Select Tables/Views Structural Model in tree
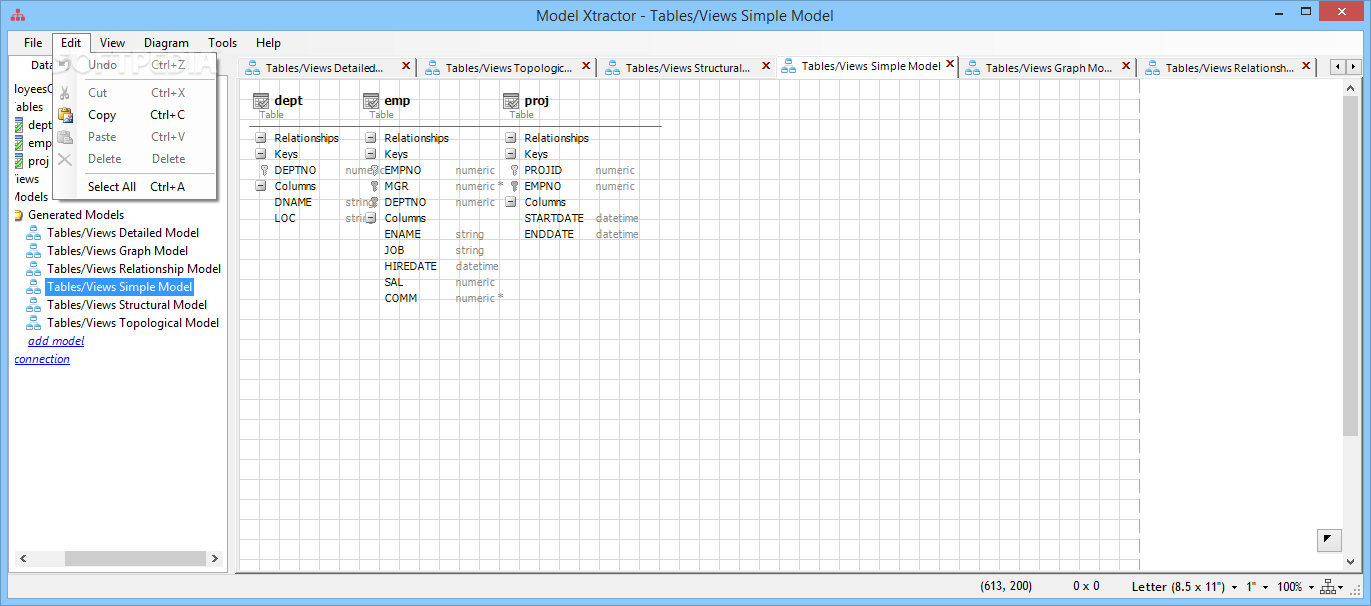This screenshot has height=606, width=1371. (x=127, y=305)
